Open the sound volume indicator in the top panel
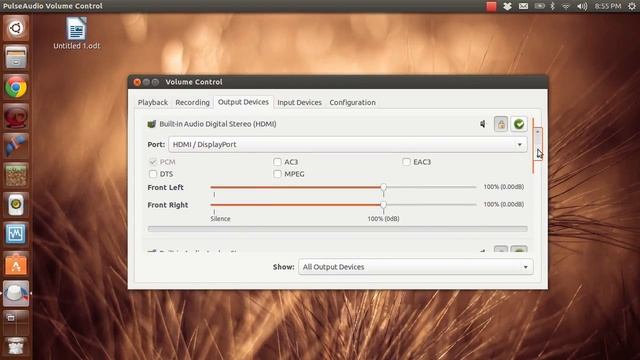 point(582,6)
